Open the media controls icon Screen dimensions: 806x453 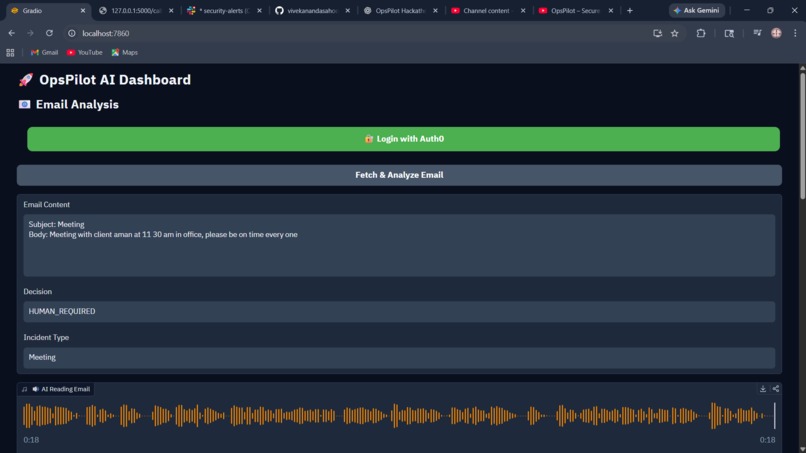pos(757,33)
